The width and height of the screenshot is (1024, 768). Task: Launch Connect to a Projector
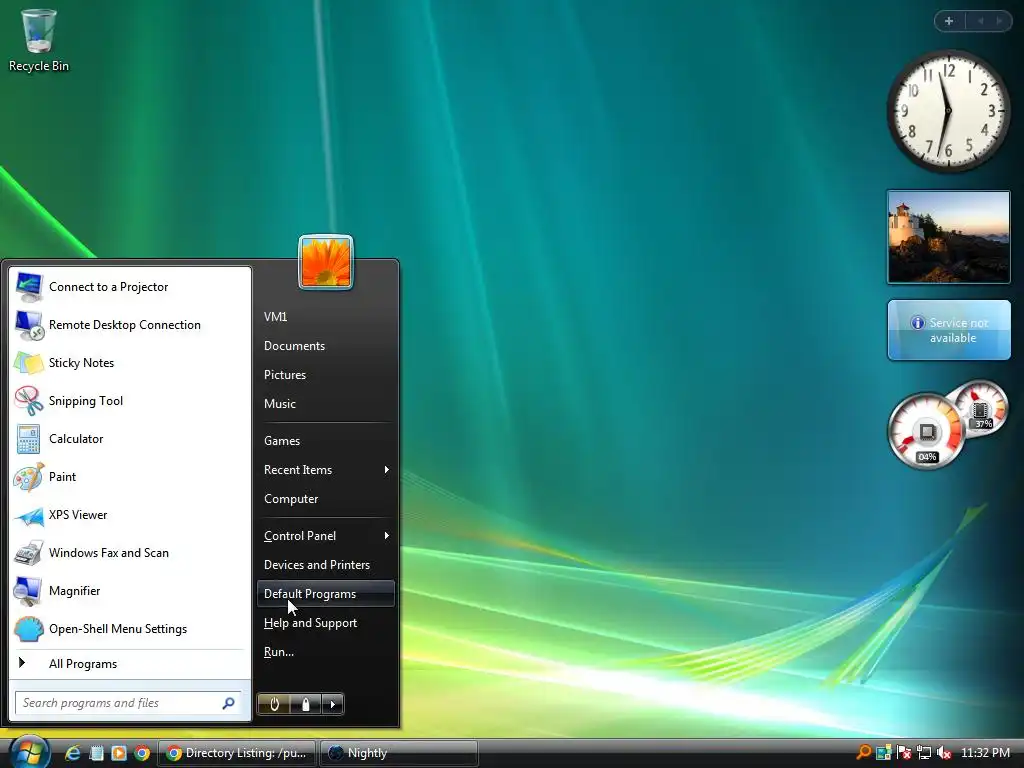pos(129,287)
